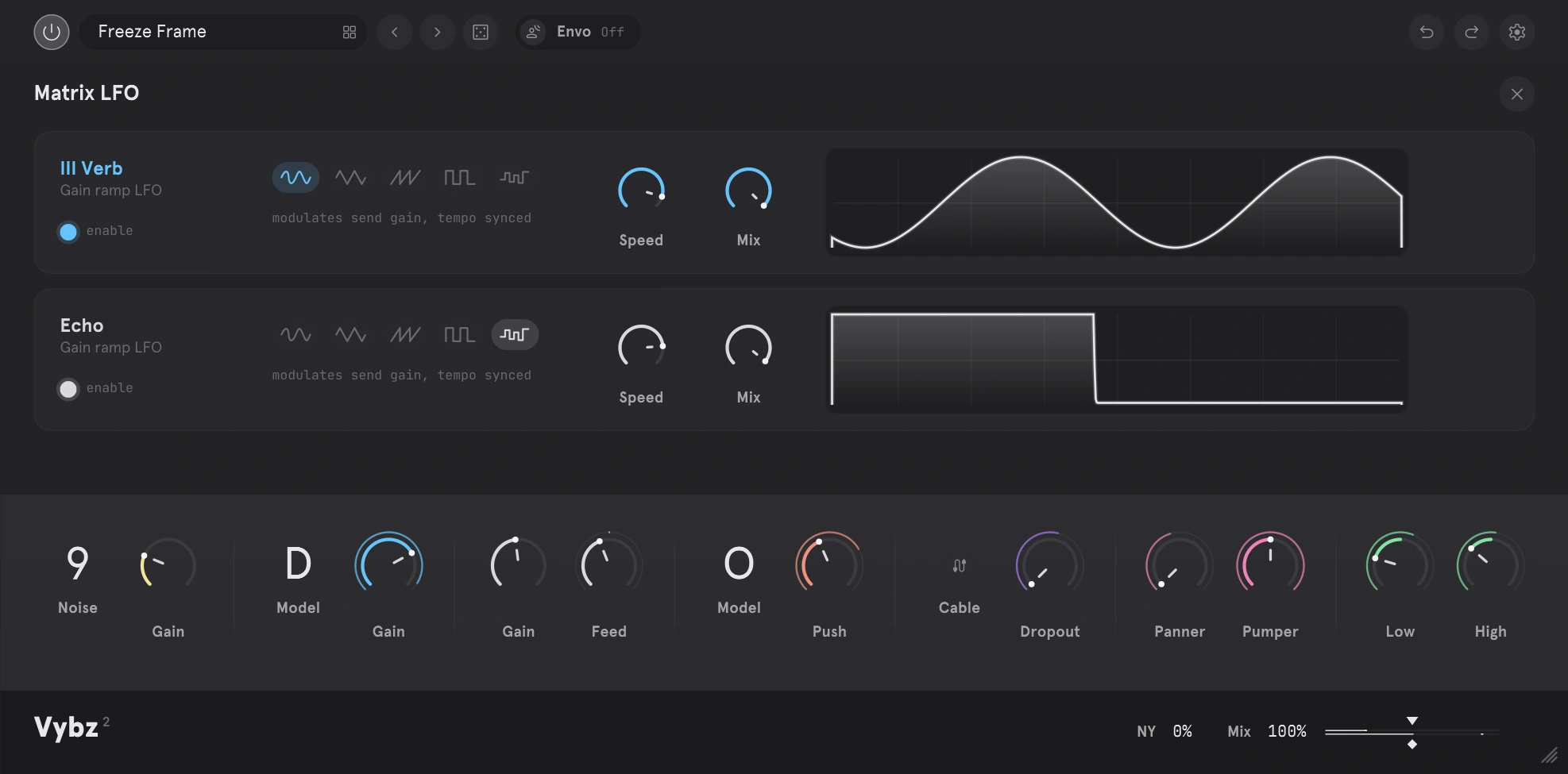Open the preset browser grid icon

[x=350, y=32]
